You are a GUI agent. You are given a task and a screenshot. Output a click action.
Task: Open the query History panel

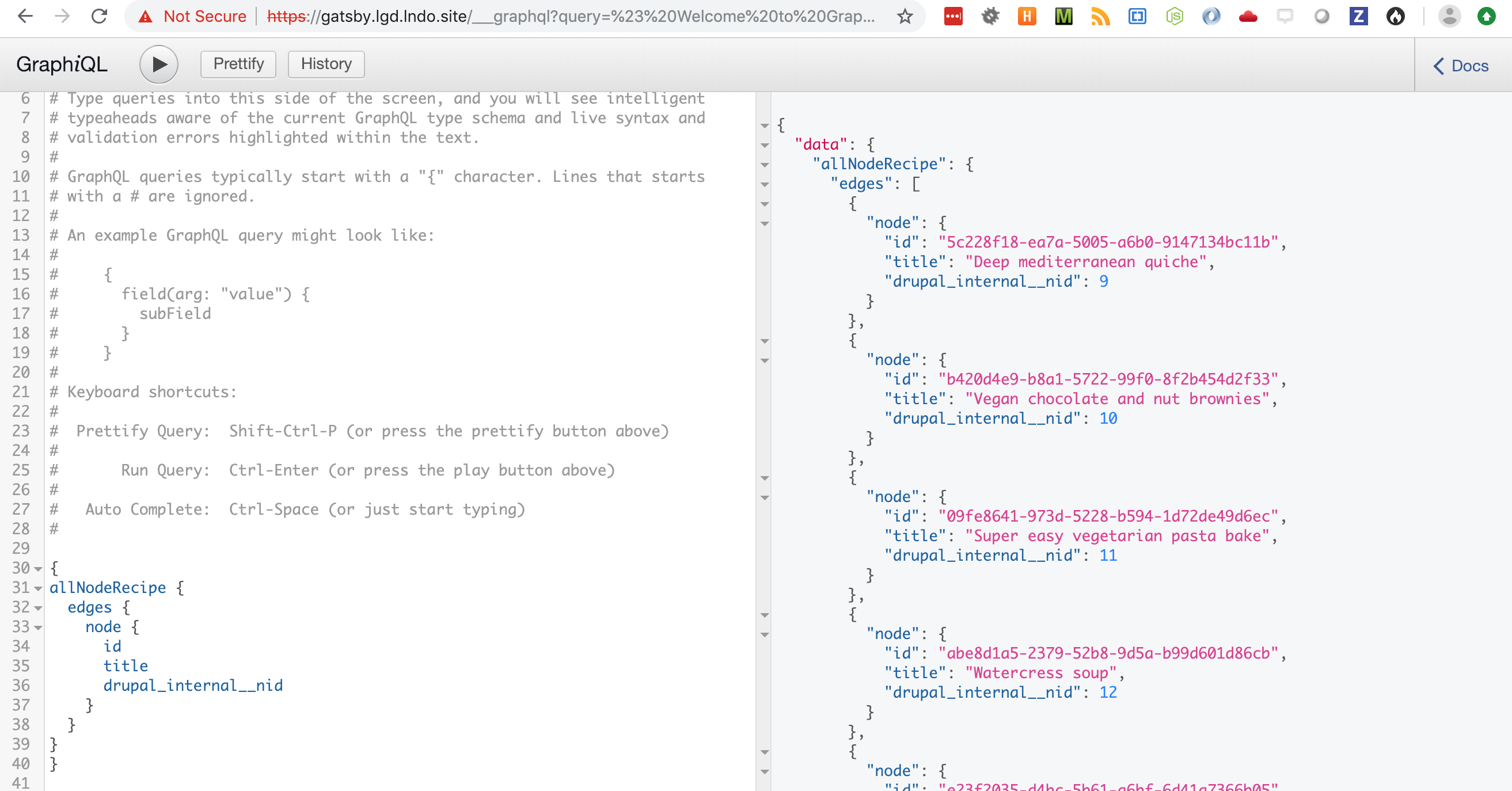(x=326, y=64)
